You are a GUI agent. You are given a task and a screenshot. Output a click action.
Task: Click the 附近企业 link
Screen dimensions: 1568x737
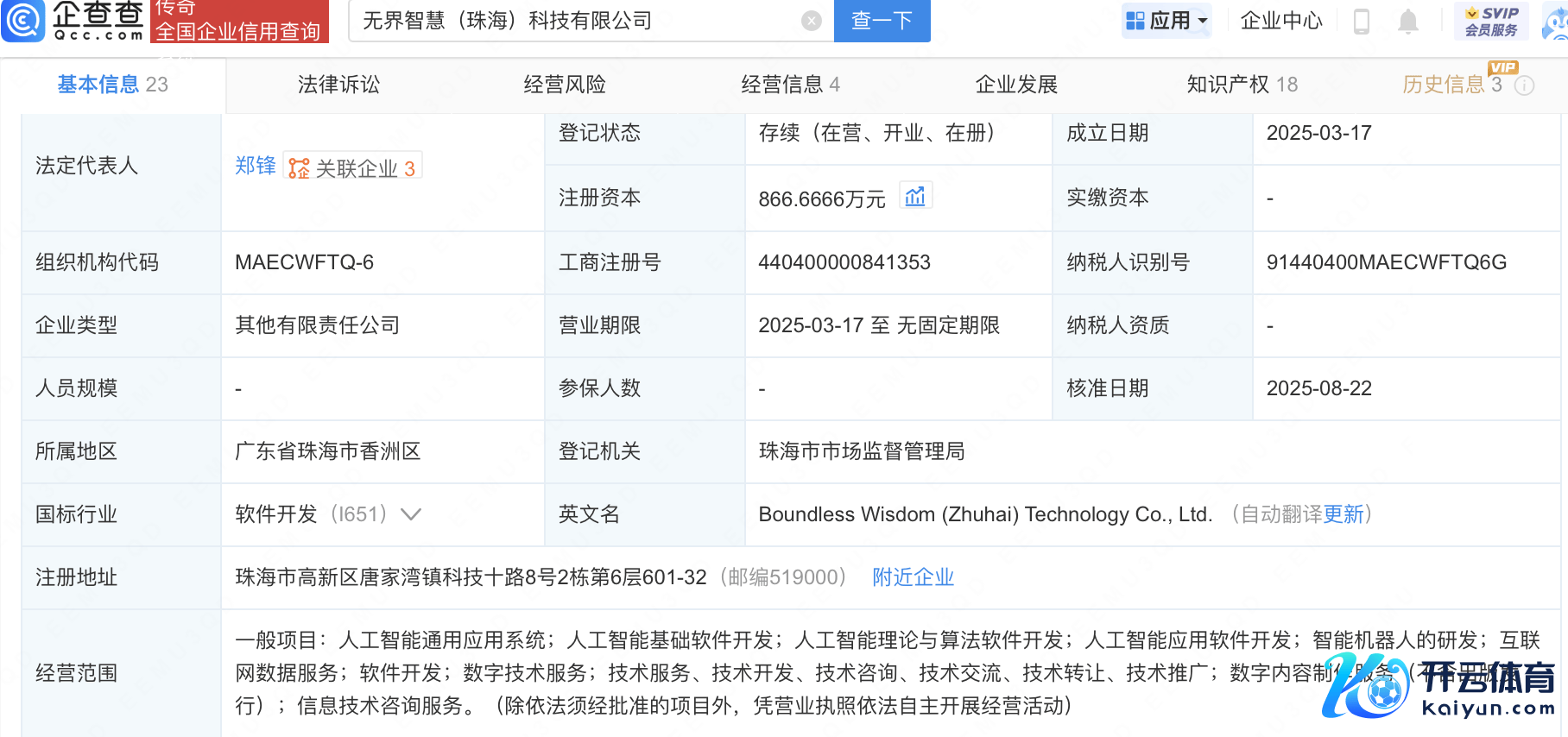[x=913, y=577]
